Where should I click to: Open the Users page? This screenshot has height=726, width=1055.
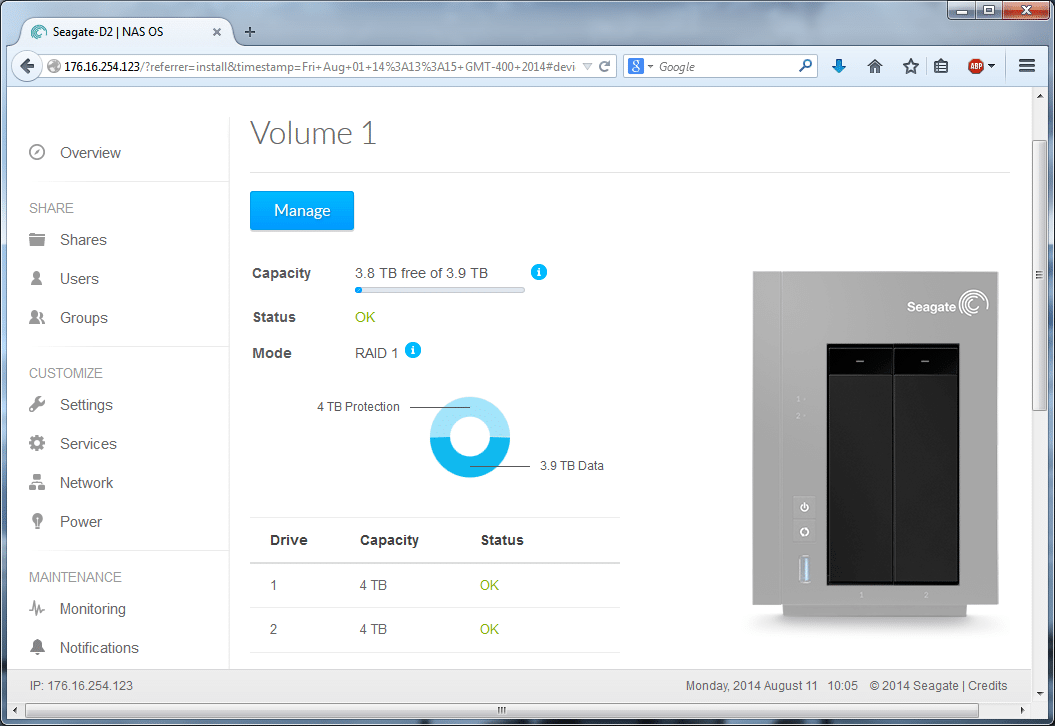click(x=79, y=279)
